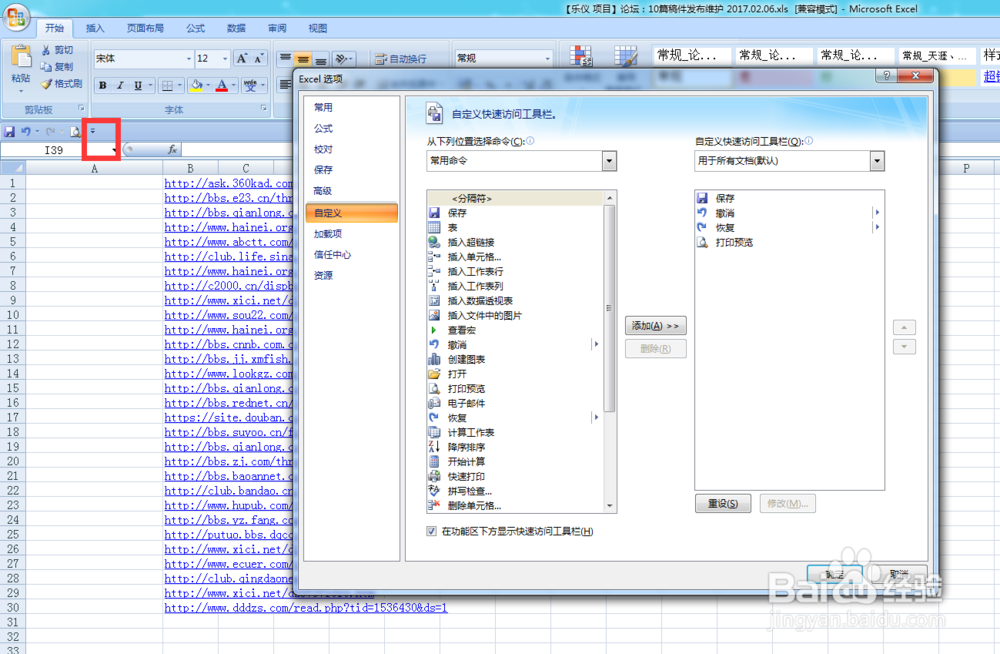This screenshot has height=654, width=1000.
Task: Select 恢复 in the right toolbar list
Action: pos(789,228)
